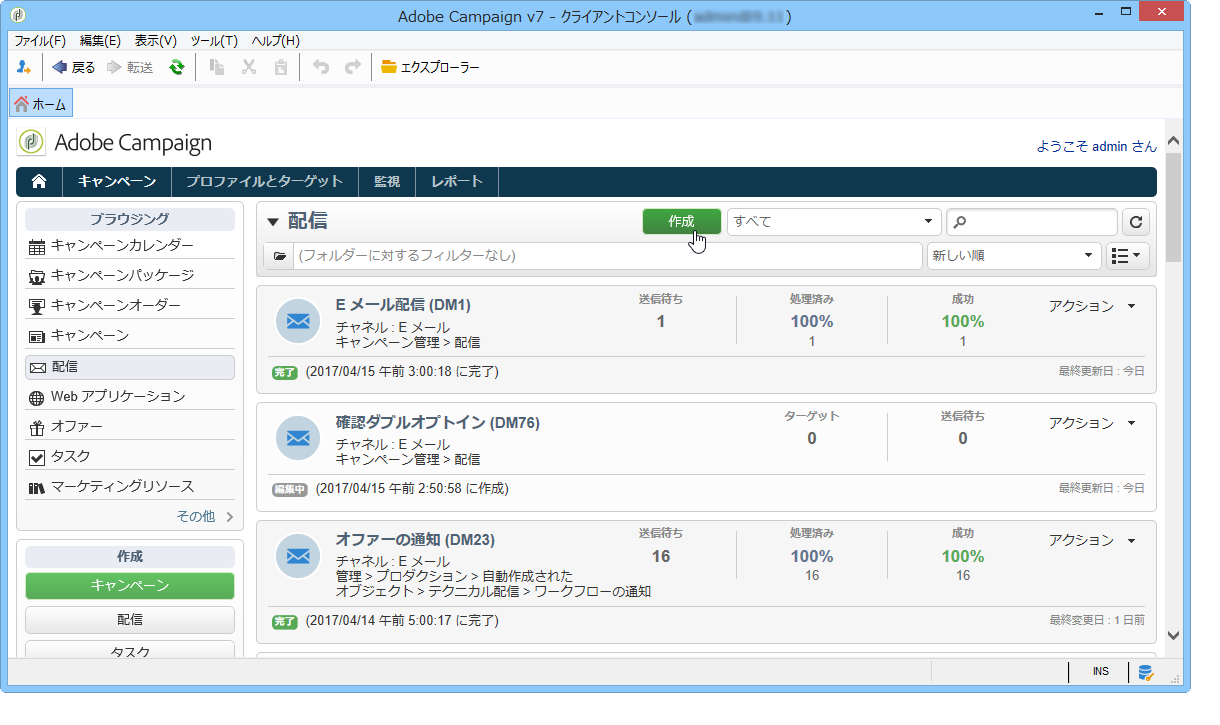
Task: Click the undo arrow icon
Action: point(320,67)
